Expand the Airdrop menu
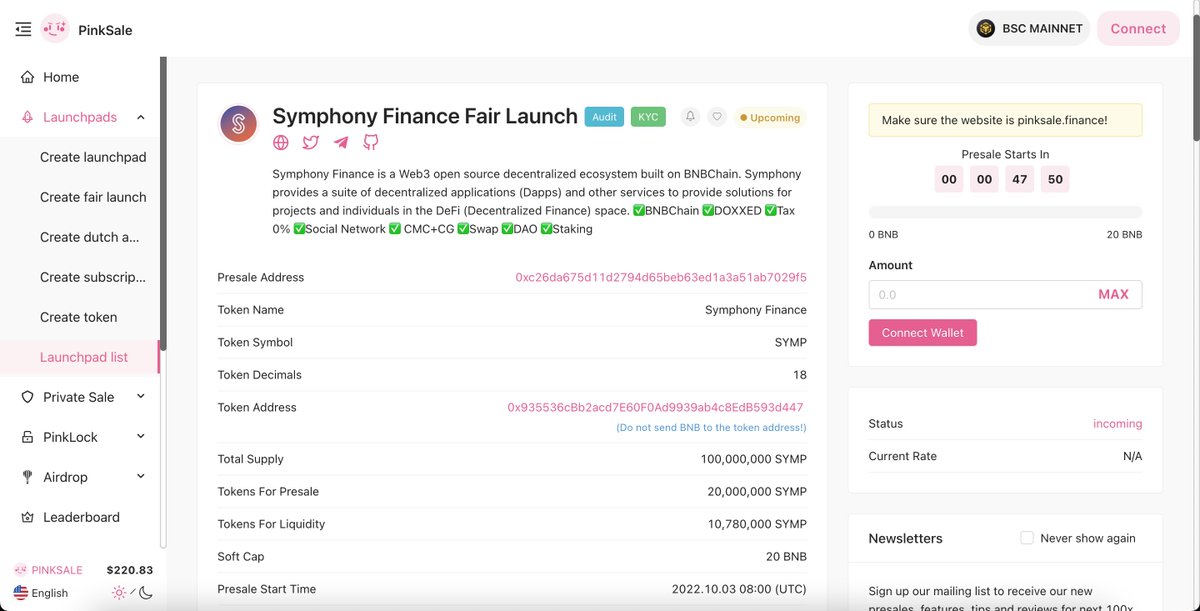 [x=141, y=477]
